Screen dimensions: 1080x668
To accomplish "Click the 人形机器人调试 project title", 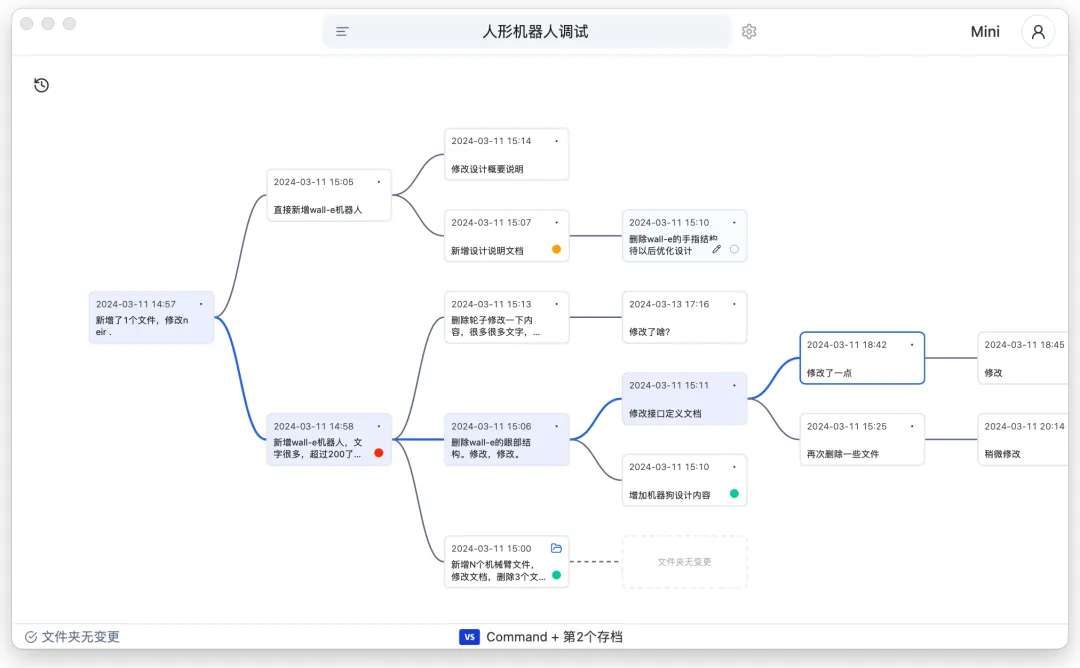I will tap(535, 32).
